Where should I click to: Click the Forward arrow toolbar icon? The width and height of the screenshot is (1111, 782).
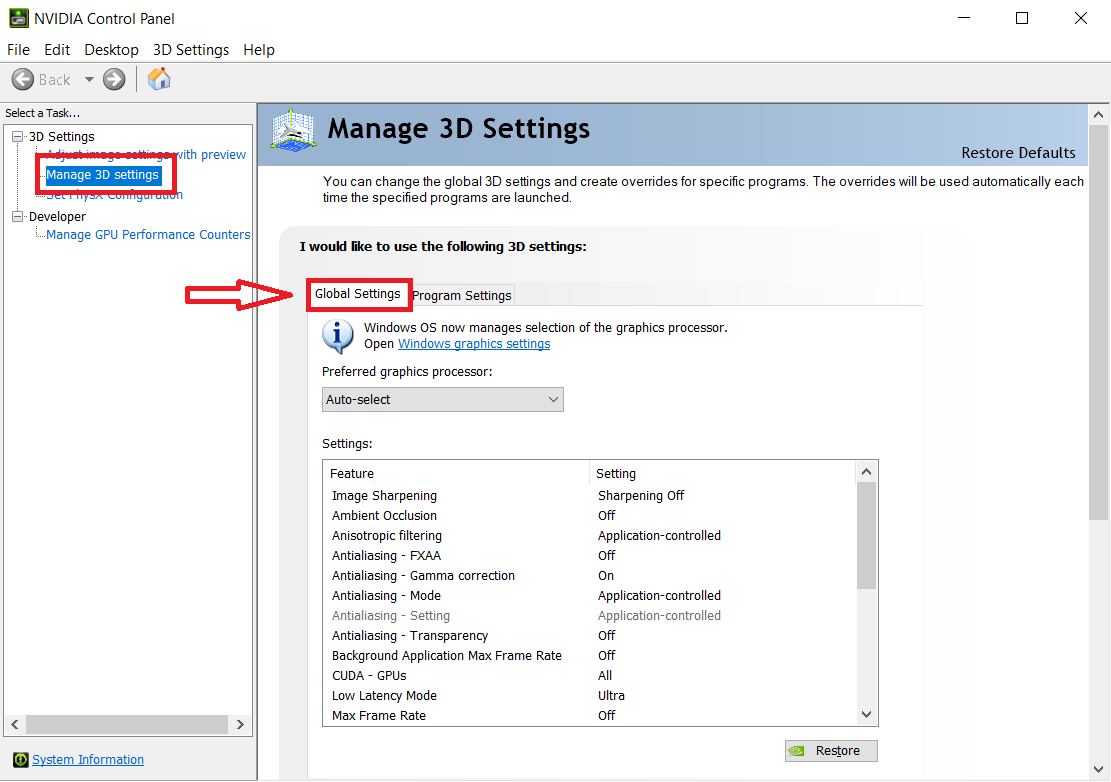point(114,80)
